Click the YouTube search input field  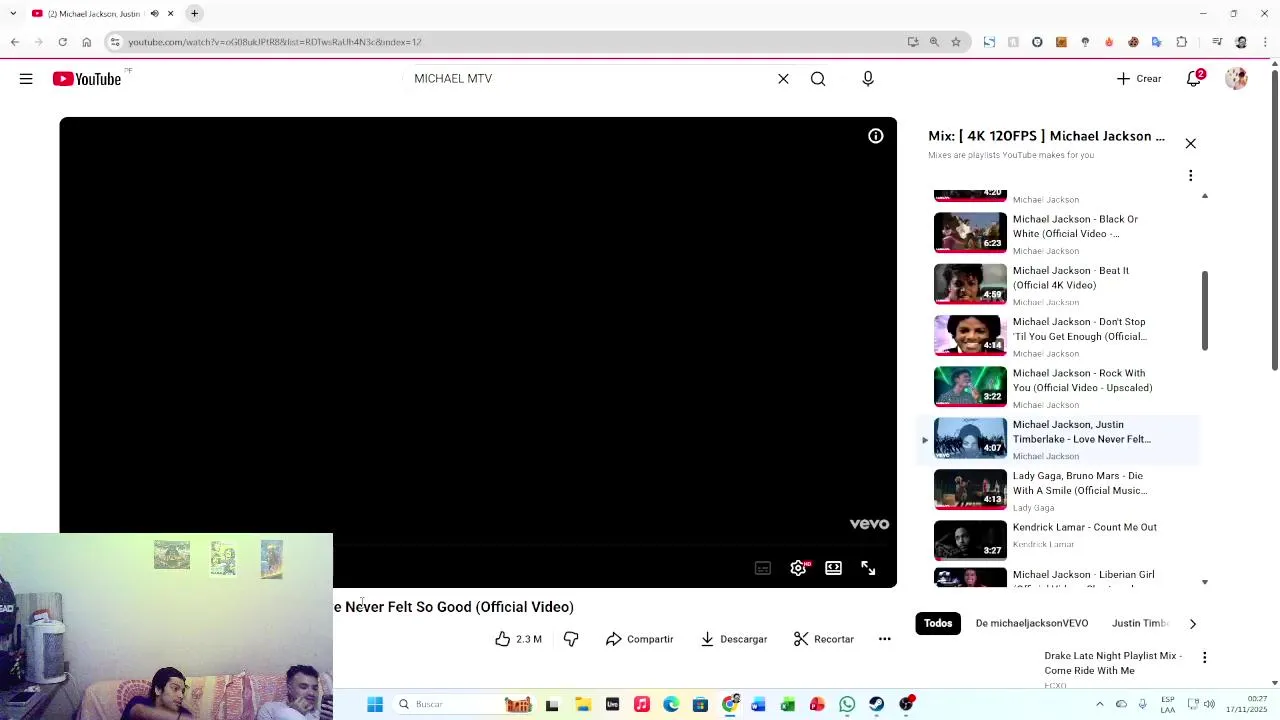pos(590,79)
